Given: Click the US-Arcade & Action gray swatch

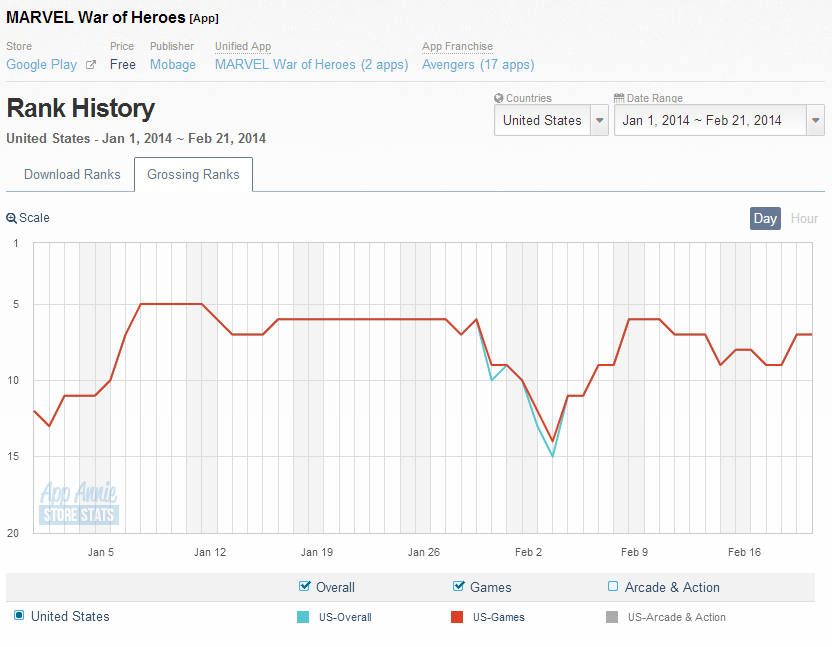Looking at the screenshot, I should [612, 617].
